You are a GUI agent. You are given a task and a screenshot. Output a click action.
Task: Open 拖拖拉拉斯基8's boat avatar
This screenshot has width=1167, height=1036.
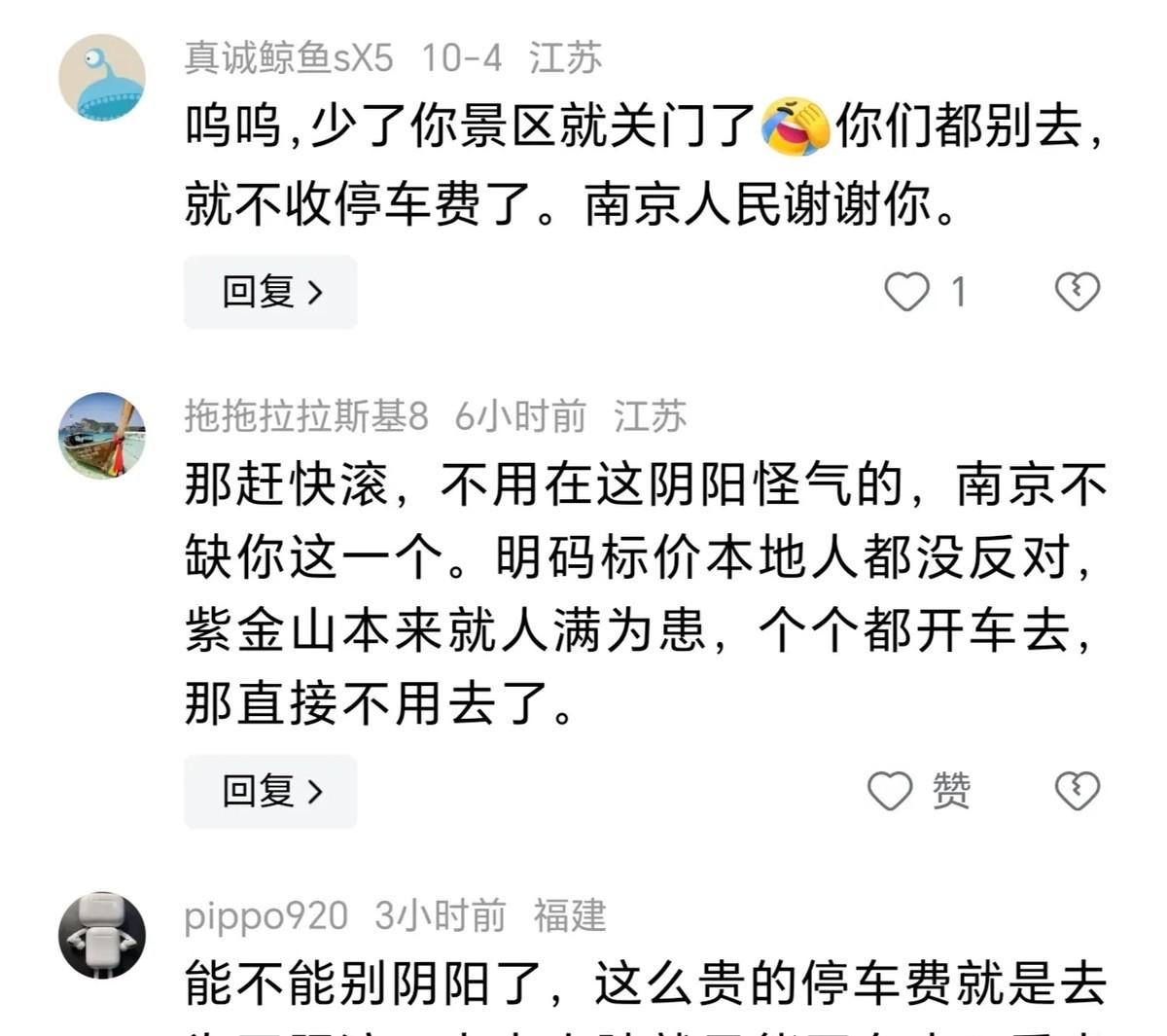[102, 436]
